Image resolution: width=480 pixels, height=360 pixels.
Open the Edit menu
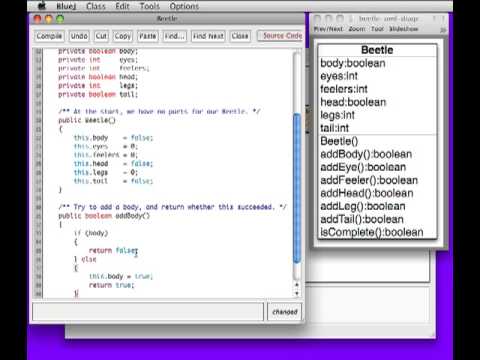[x=122, y=6]
